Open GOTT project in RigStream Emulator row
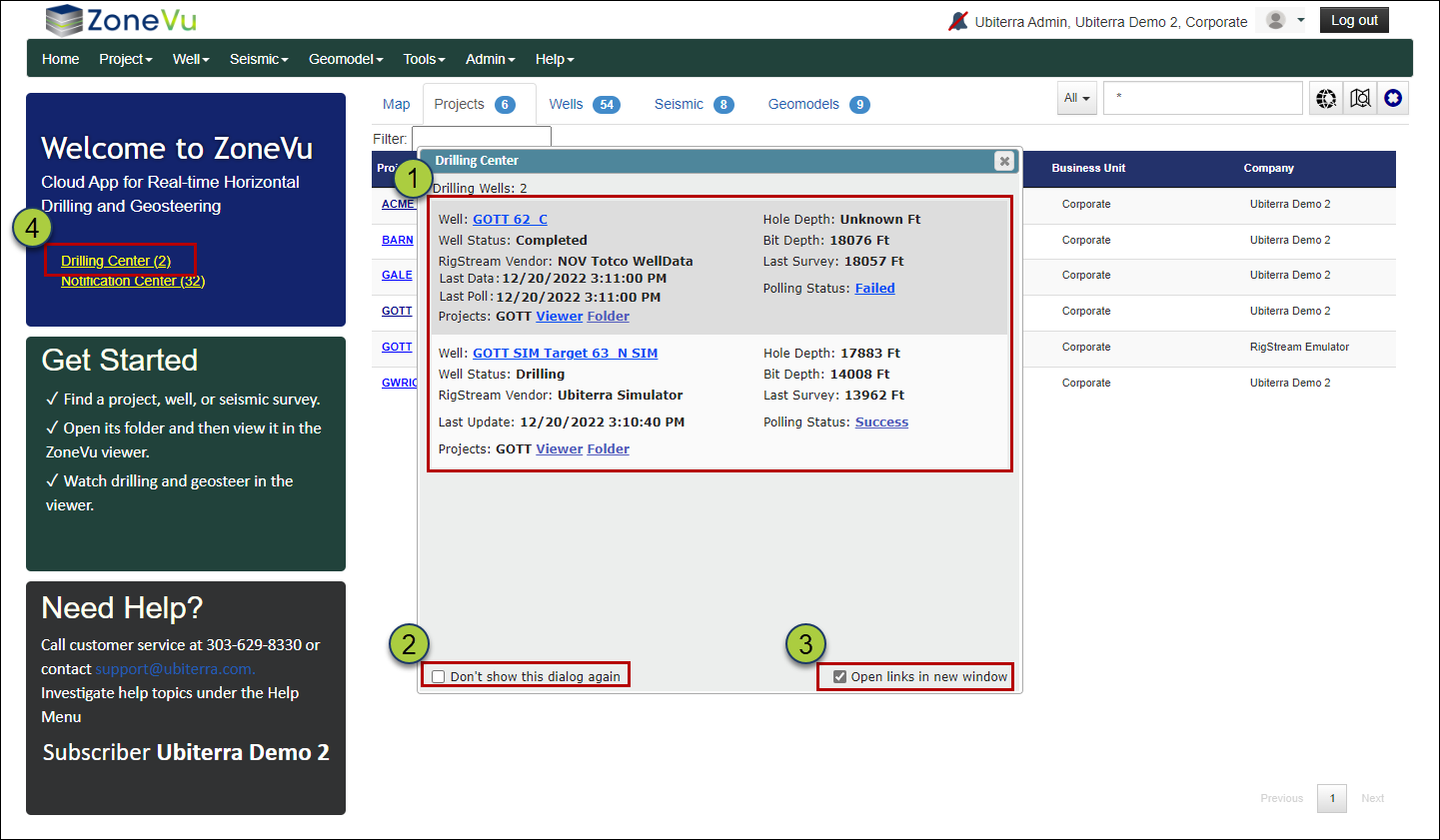The height and width of the screenshot is (840, 1440). 397,347
